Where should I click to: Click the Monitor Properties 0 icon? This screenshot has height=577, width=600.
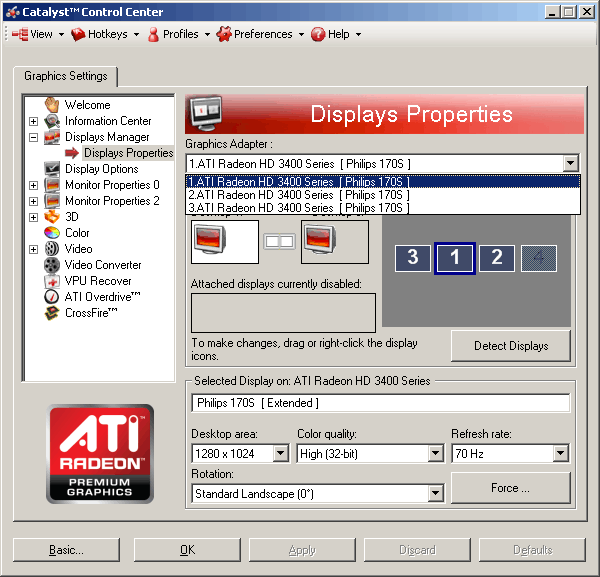(x=52, y=185)
